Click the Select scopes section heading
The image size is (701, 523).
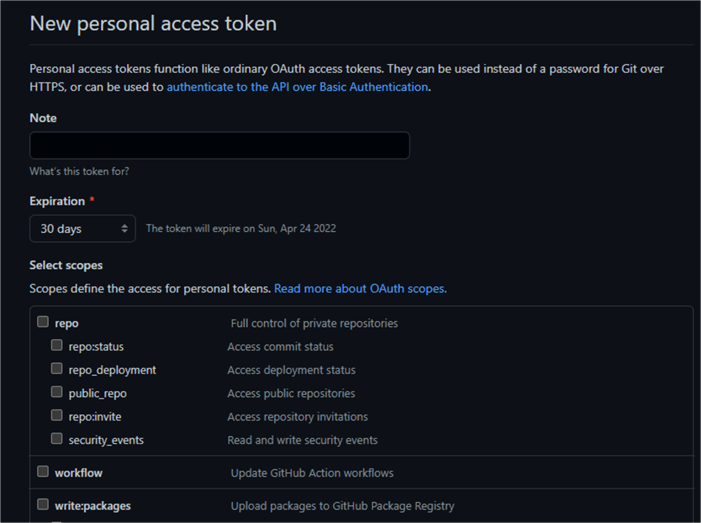pos(66,265)
